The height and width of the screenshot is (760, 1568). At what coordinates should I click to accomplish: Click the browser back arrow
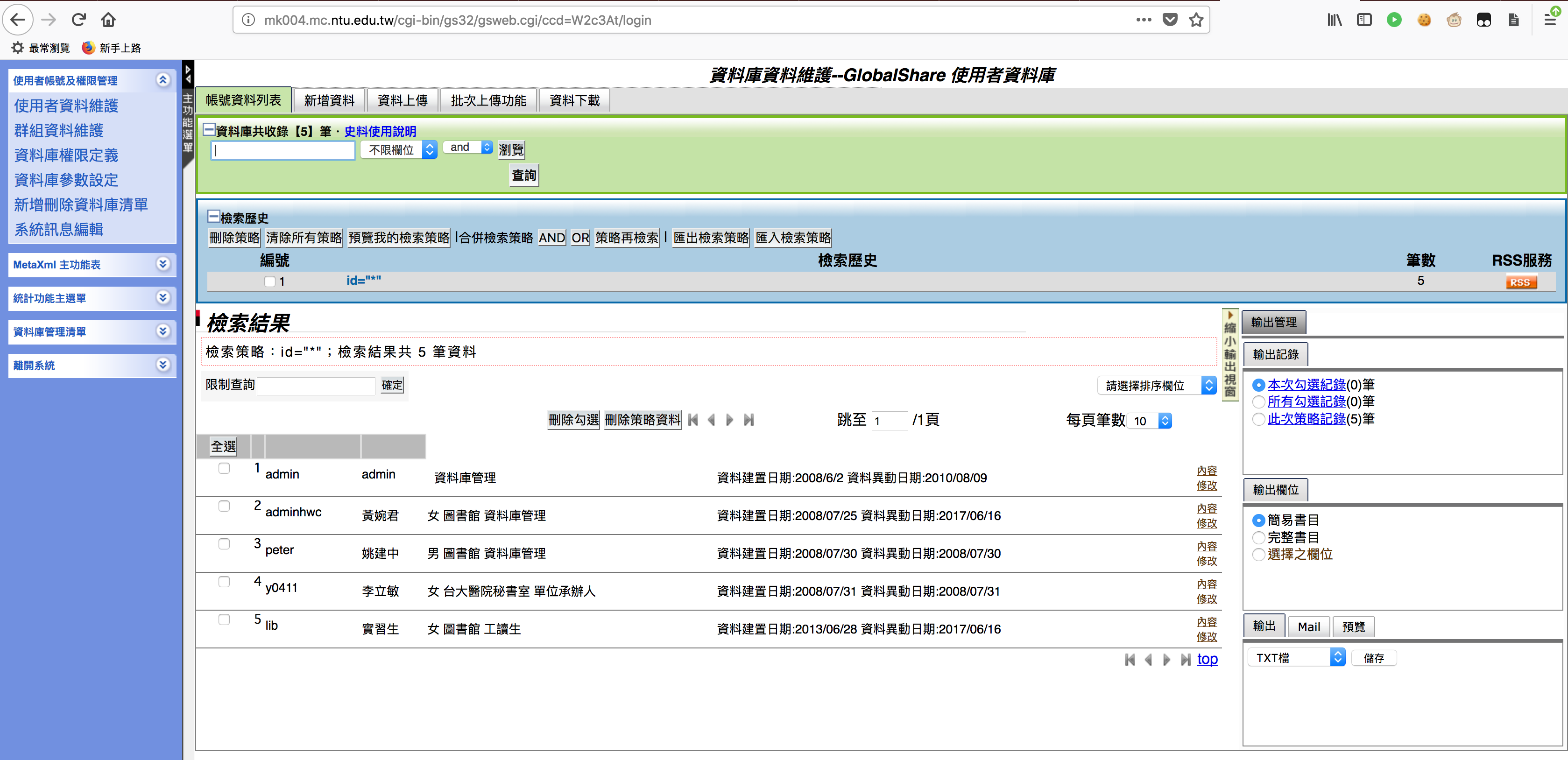click(x=18, y=20)
